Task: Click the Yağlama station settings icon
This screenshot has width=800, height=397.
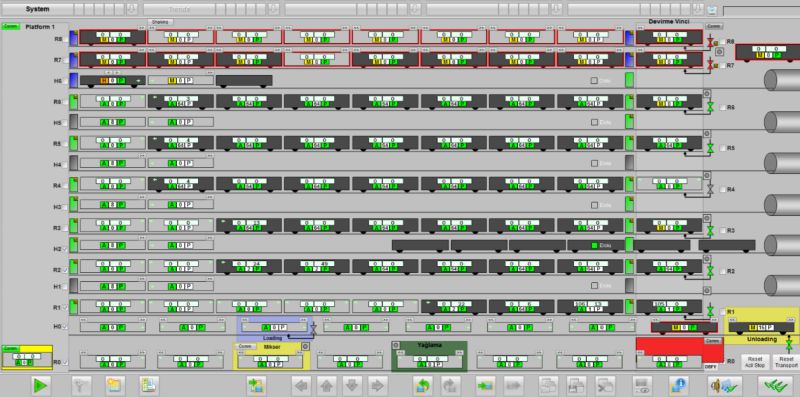Action: [395, 345]
